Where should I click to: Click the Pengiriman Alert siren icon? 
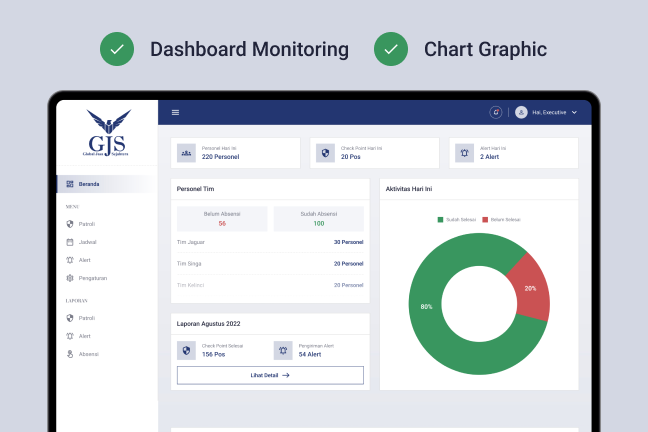(283, 351)
